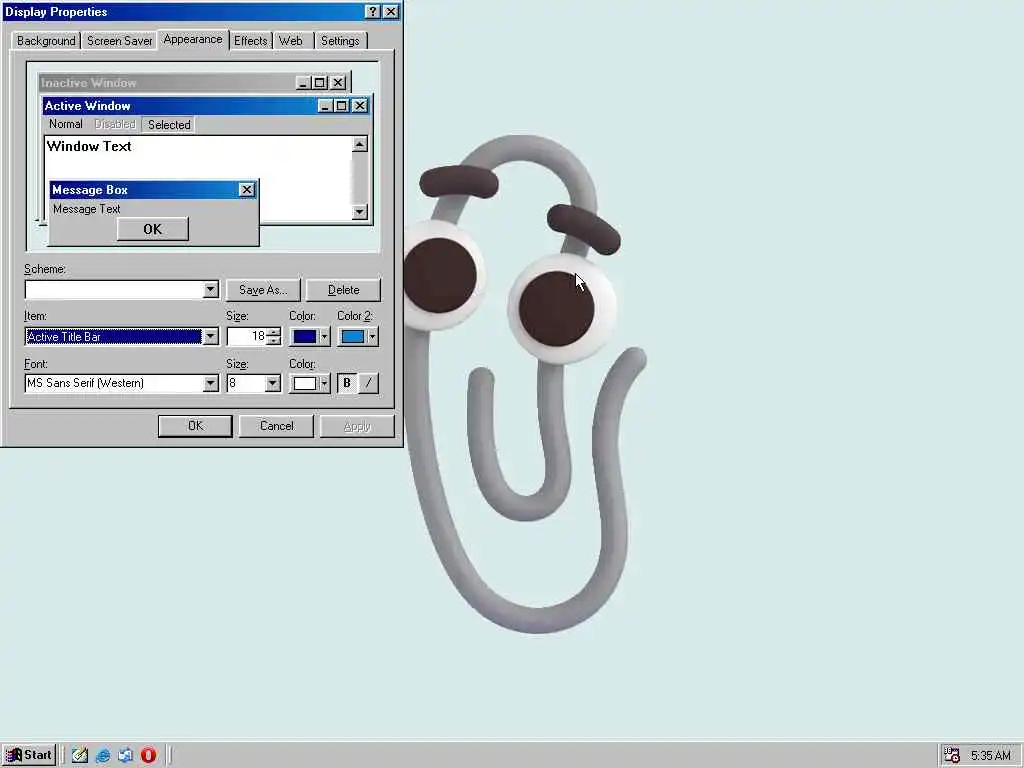Switch to the Background tab
The height and width of the screenshot is (768, 1024).
pos(46,40)
